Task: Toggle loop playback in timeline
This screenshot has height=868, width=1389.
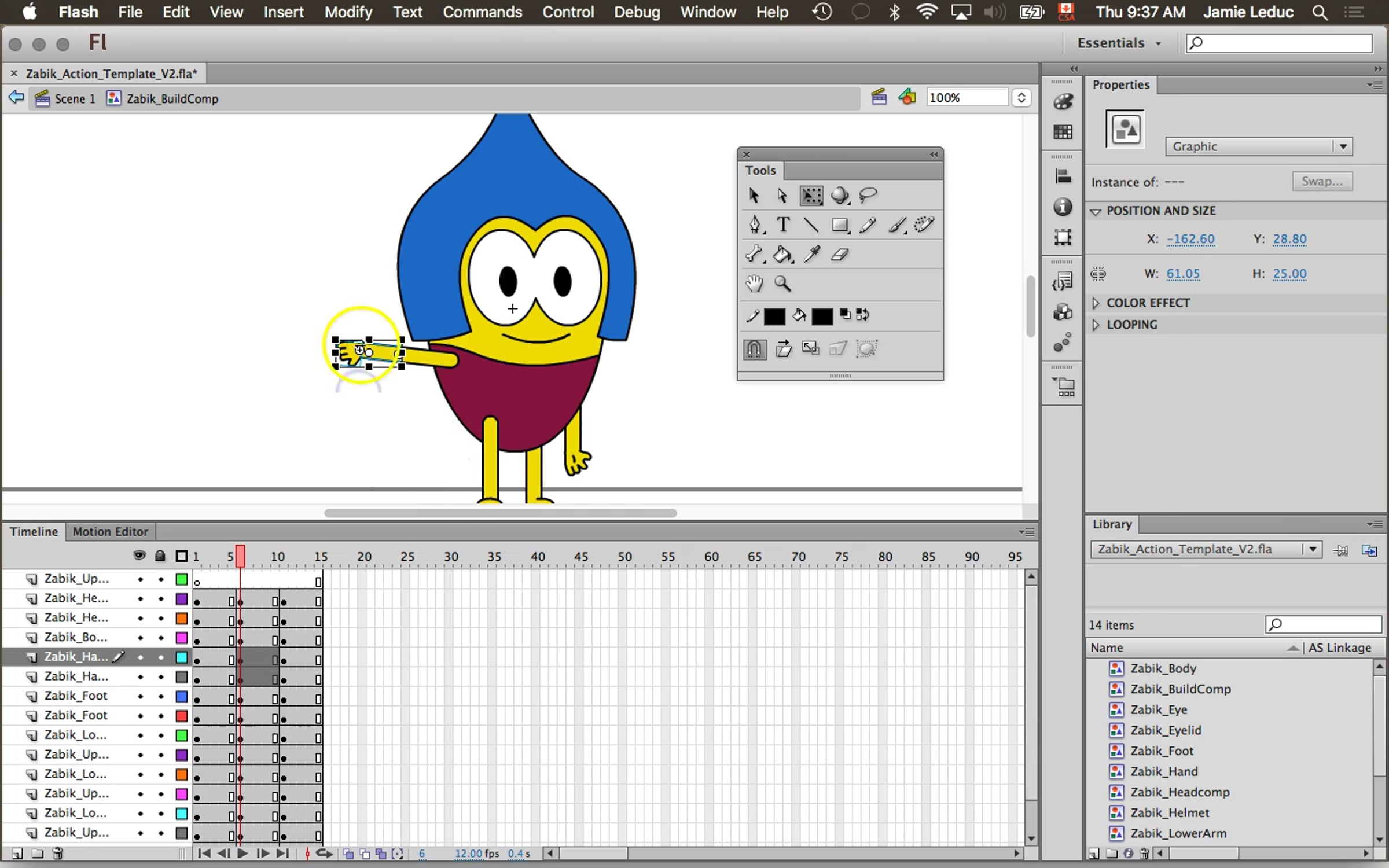Action: [325, 854]
